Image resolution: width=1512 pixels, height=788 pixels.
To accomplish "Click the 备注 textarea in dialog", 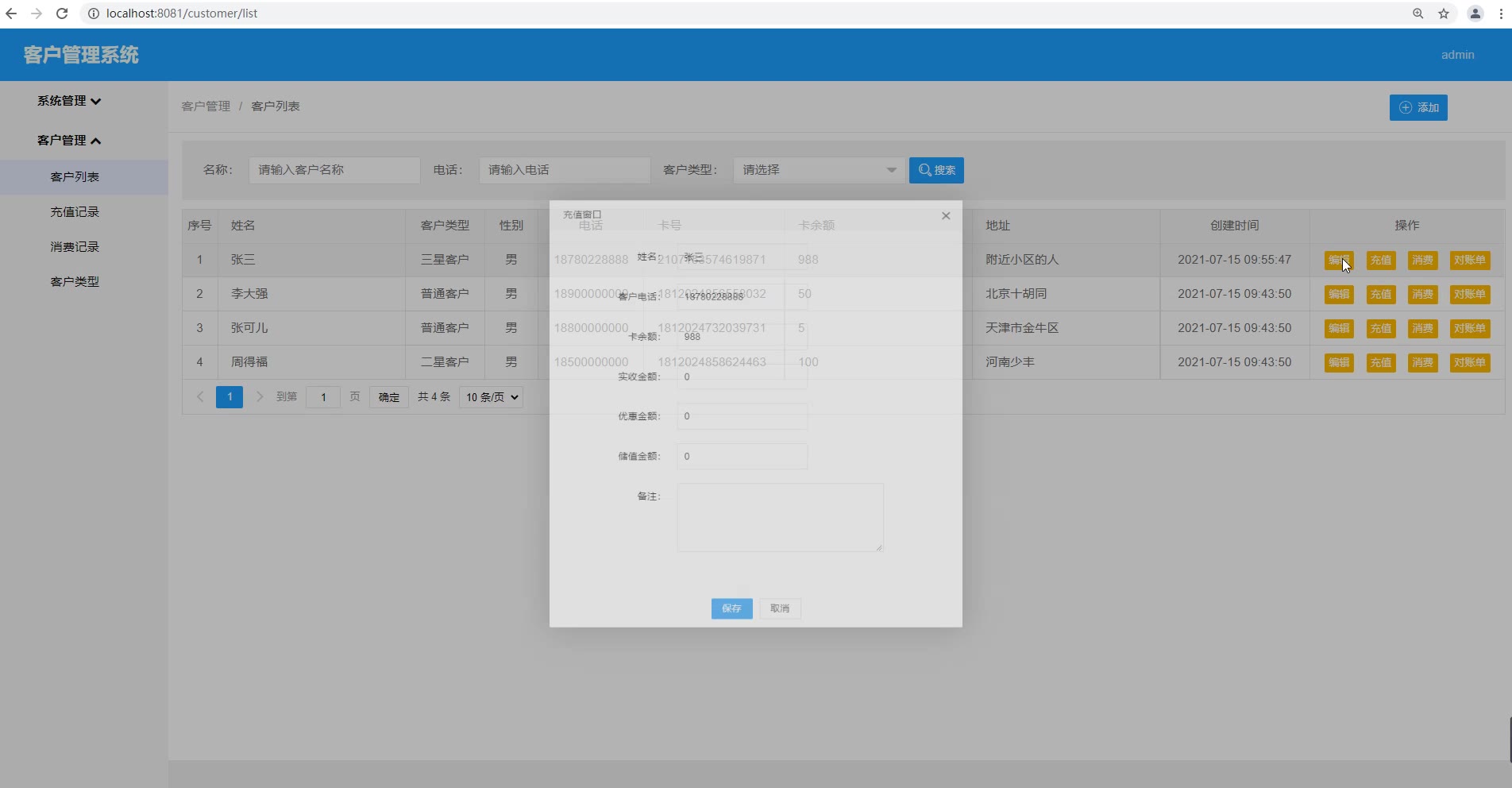I will pos(780,517).
